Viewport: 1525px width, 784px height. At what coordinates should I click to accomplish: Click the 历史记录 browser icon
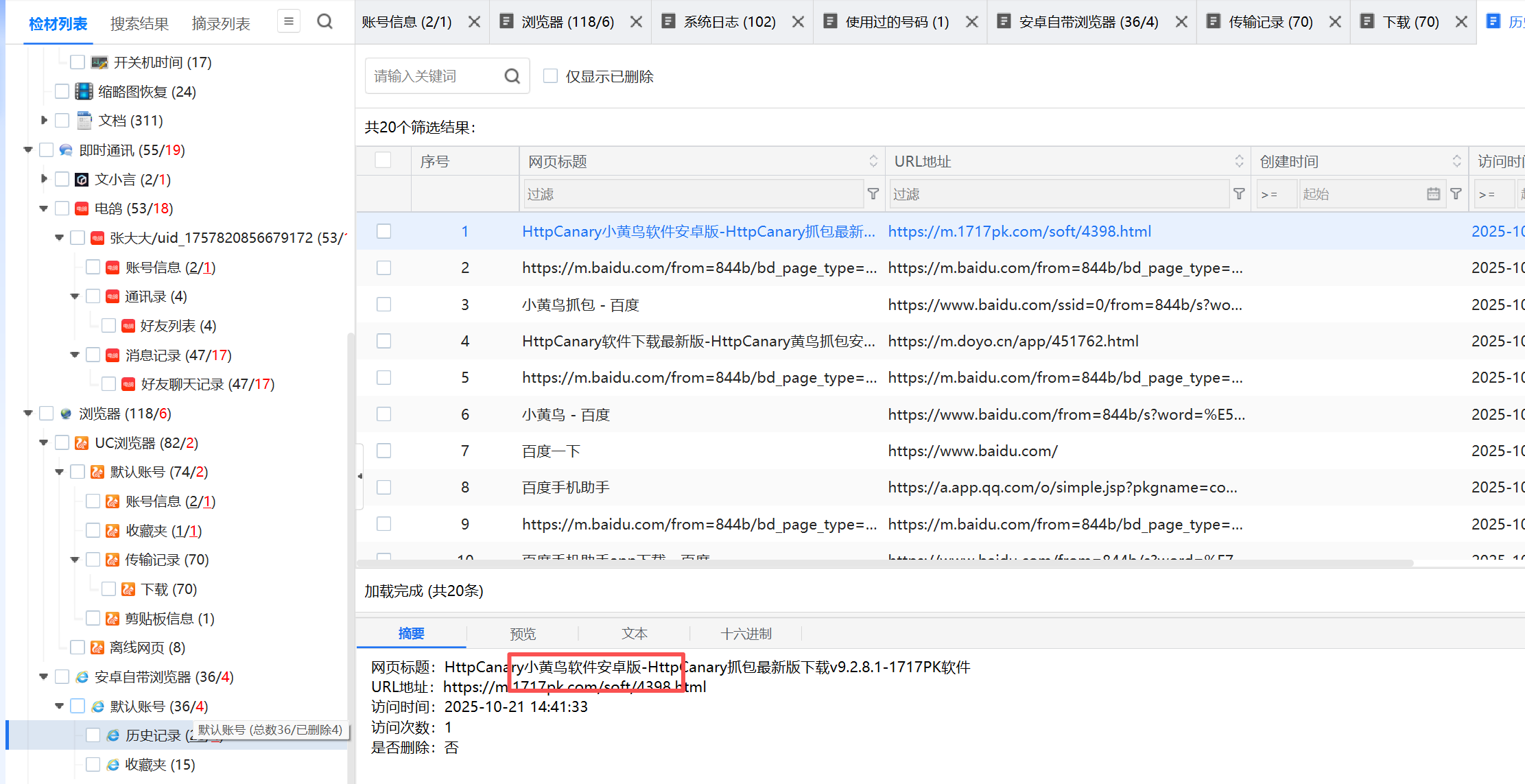113,735
